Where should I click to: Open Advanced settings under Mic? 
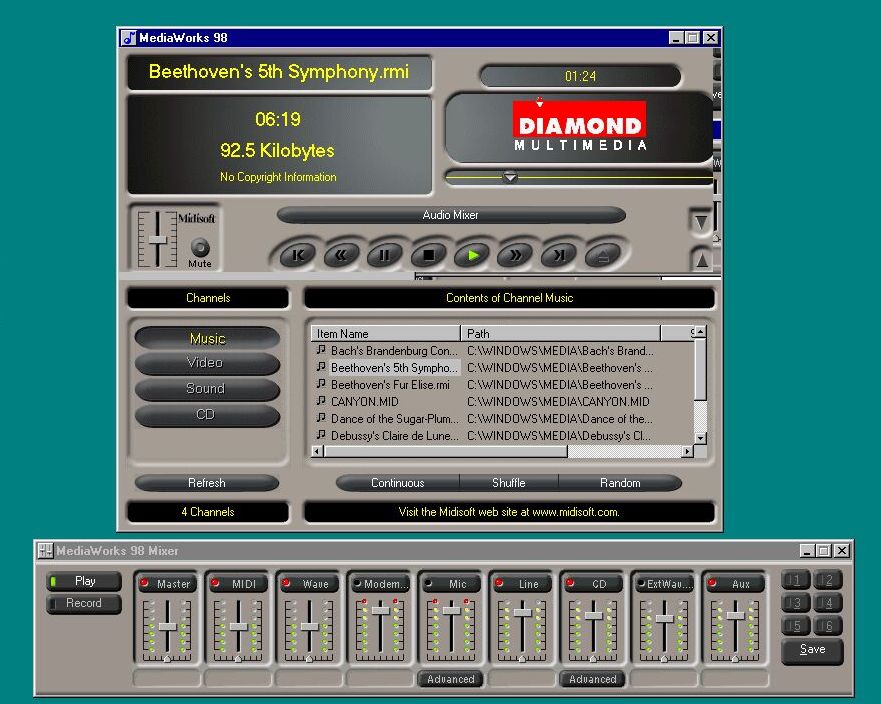pos(451,679)
